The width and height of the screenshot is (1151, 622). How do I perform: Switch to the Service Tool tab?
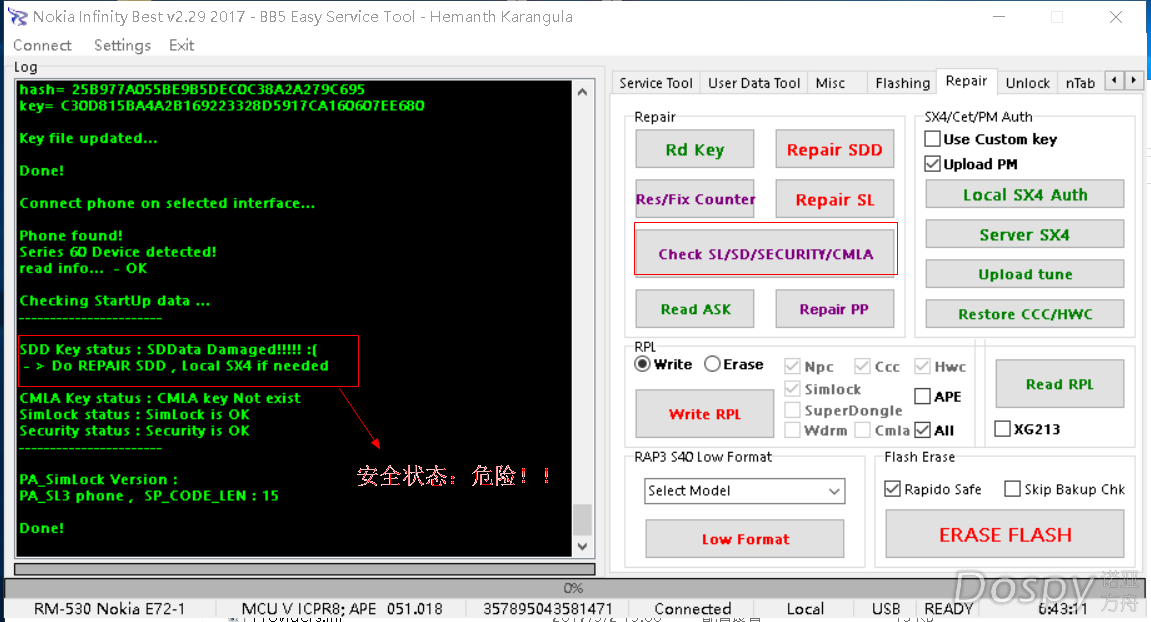[x=656, y=83]
